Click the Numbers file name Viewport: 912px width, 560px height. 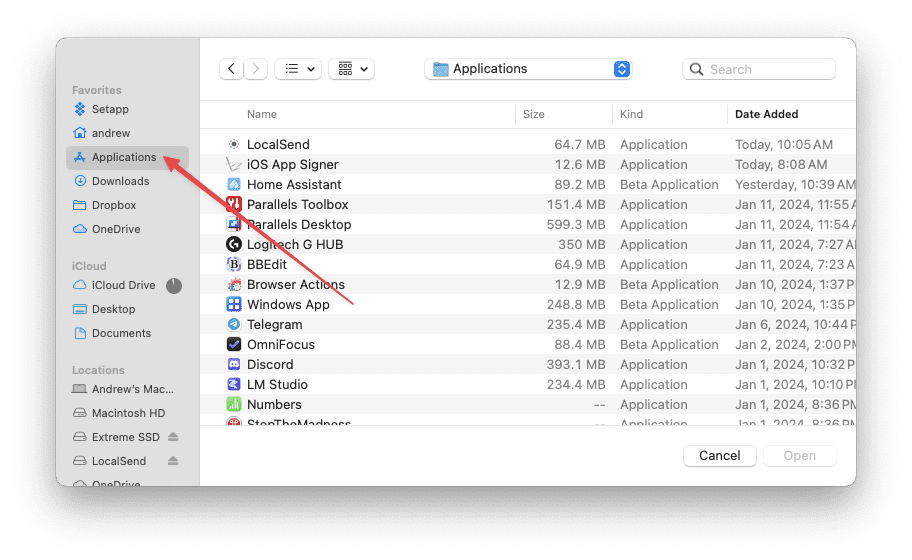pyautogui.click(x=274, y=404)
